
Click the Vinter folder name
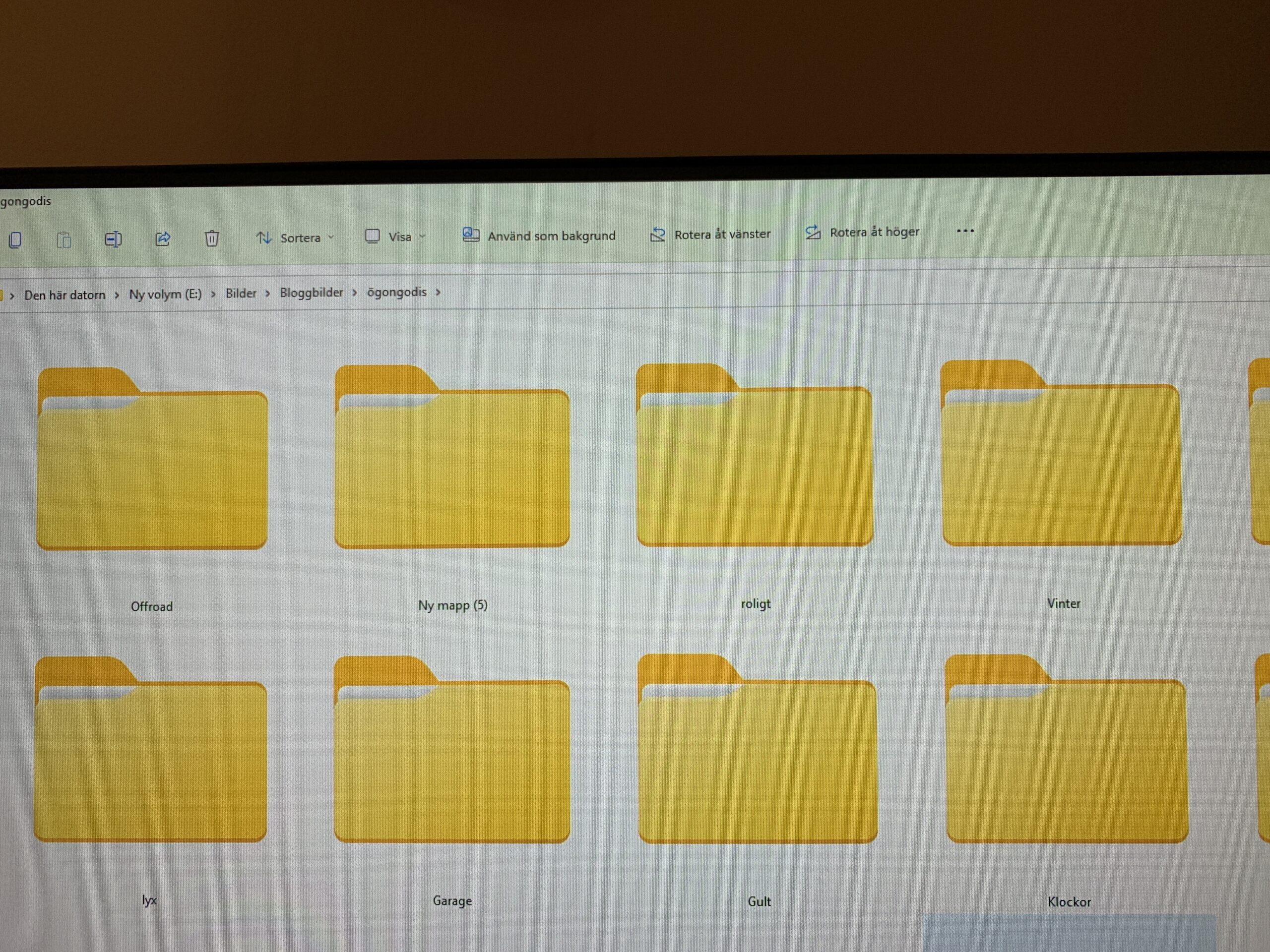[1063, 604]
